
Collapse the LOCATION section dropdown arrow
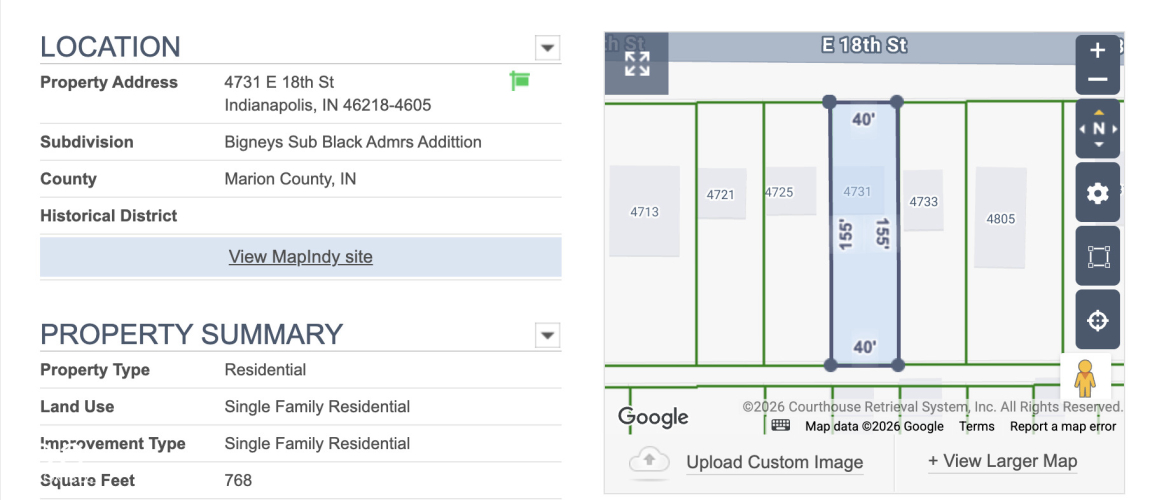(x=547, y=48)
